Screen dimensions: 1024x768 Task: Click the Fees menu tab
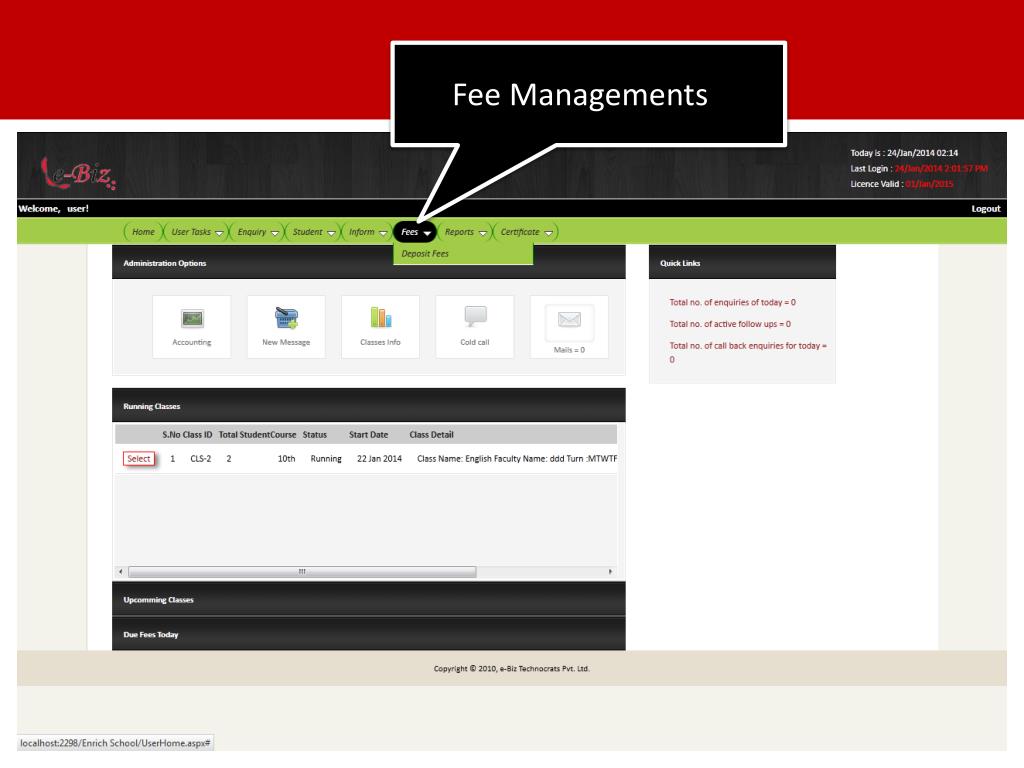pyautogui.click(x=415, y=232)
